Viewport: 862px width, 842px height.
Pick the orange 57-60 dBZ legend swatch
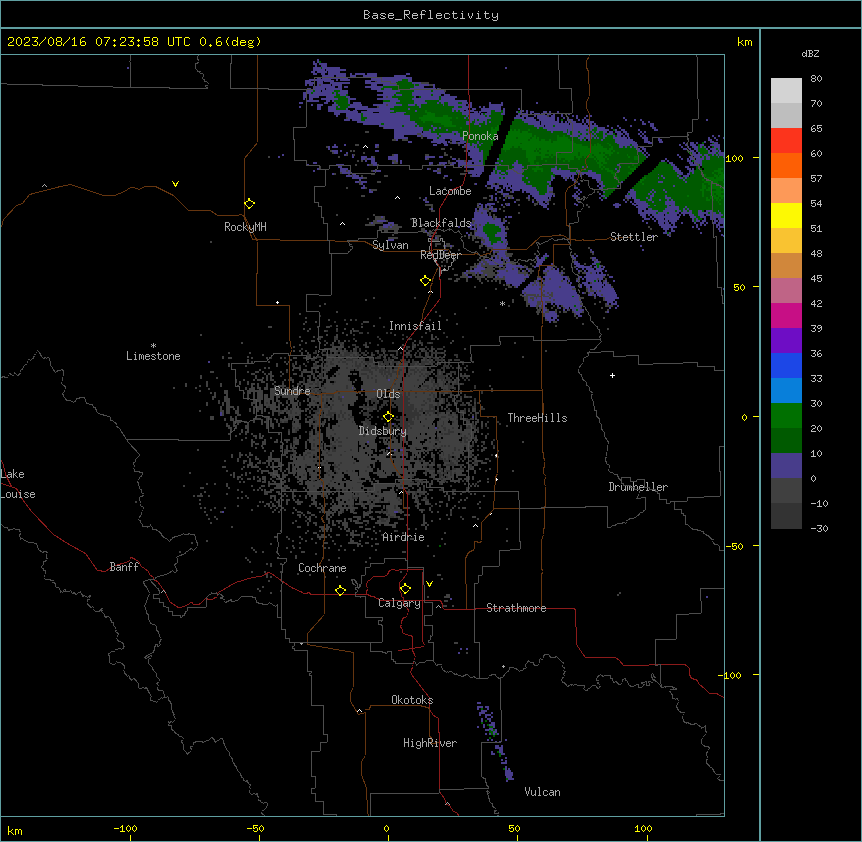[x=786, y=165]
